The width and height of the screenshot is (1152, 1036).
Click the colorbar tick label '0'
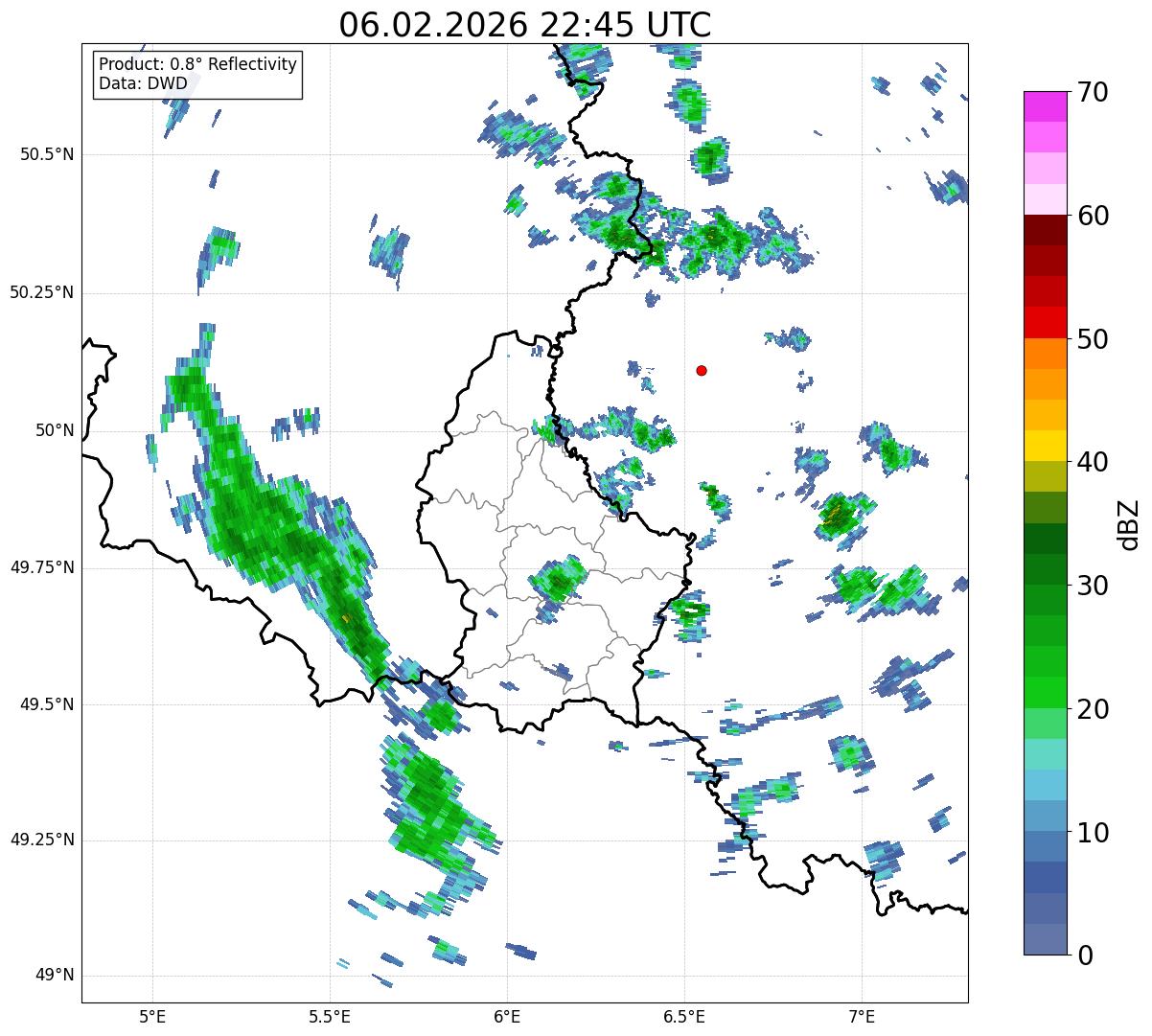tap(1083, 955)
